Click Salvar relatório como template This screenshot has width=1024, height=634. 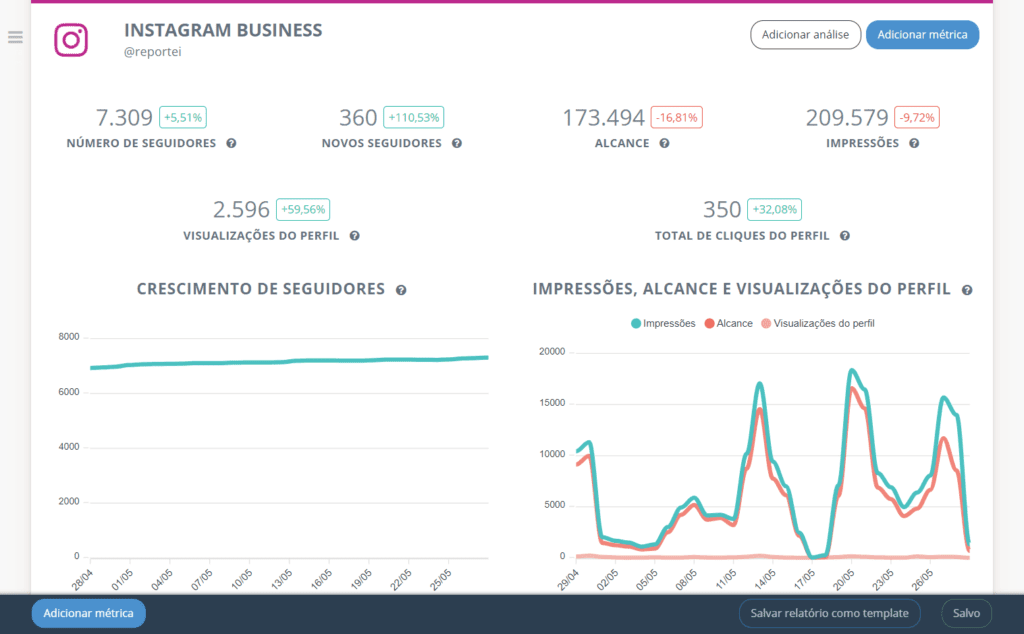[x=829, y=613]
